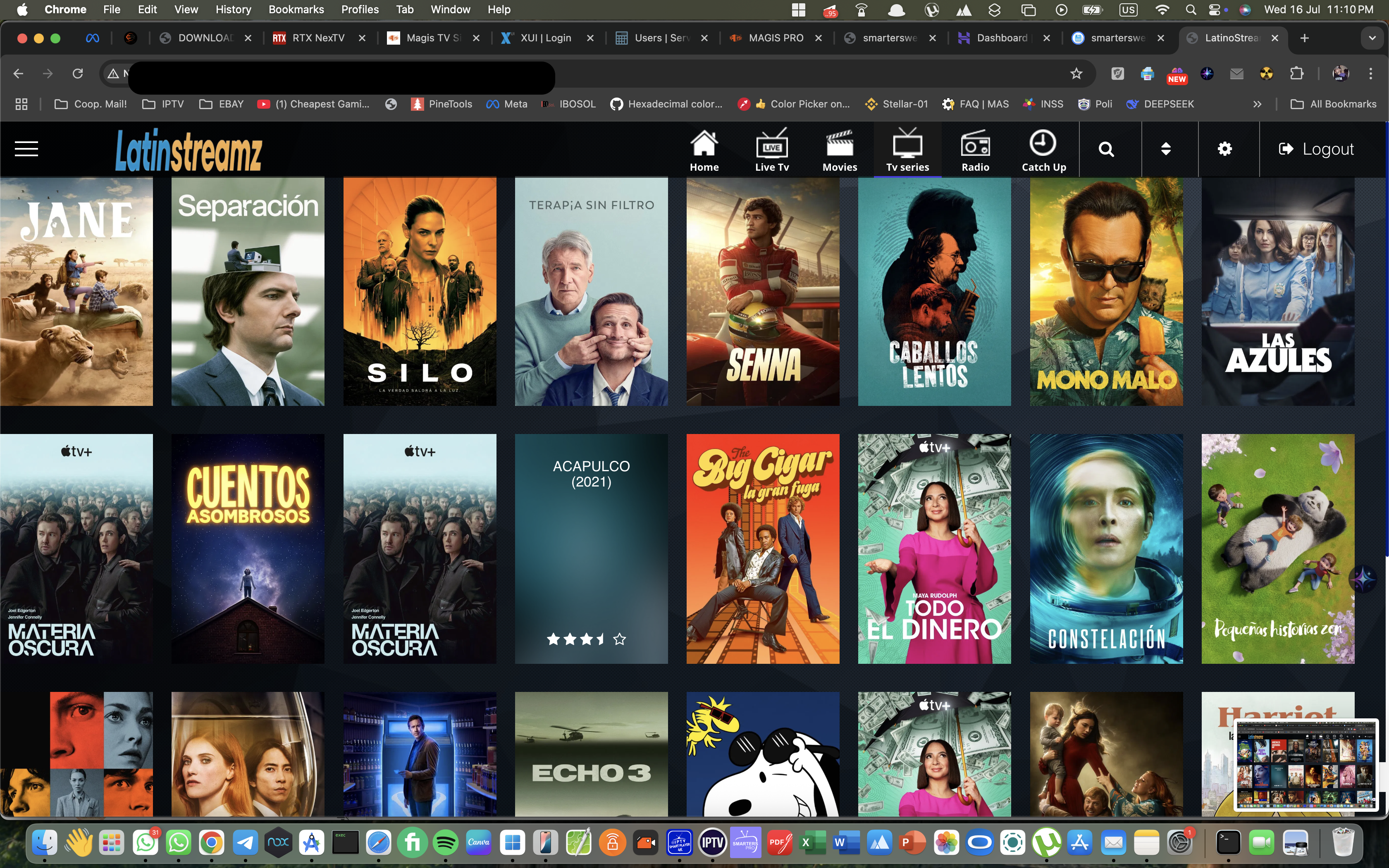Toggle the bookmark star in the address bar

point(1076,74)
